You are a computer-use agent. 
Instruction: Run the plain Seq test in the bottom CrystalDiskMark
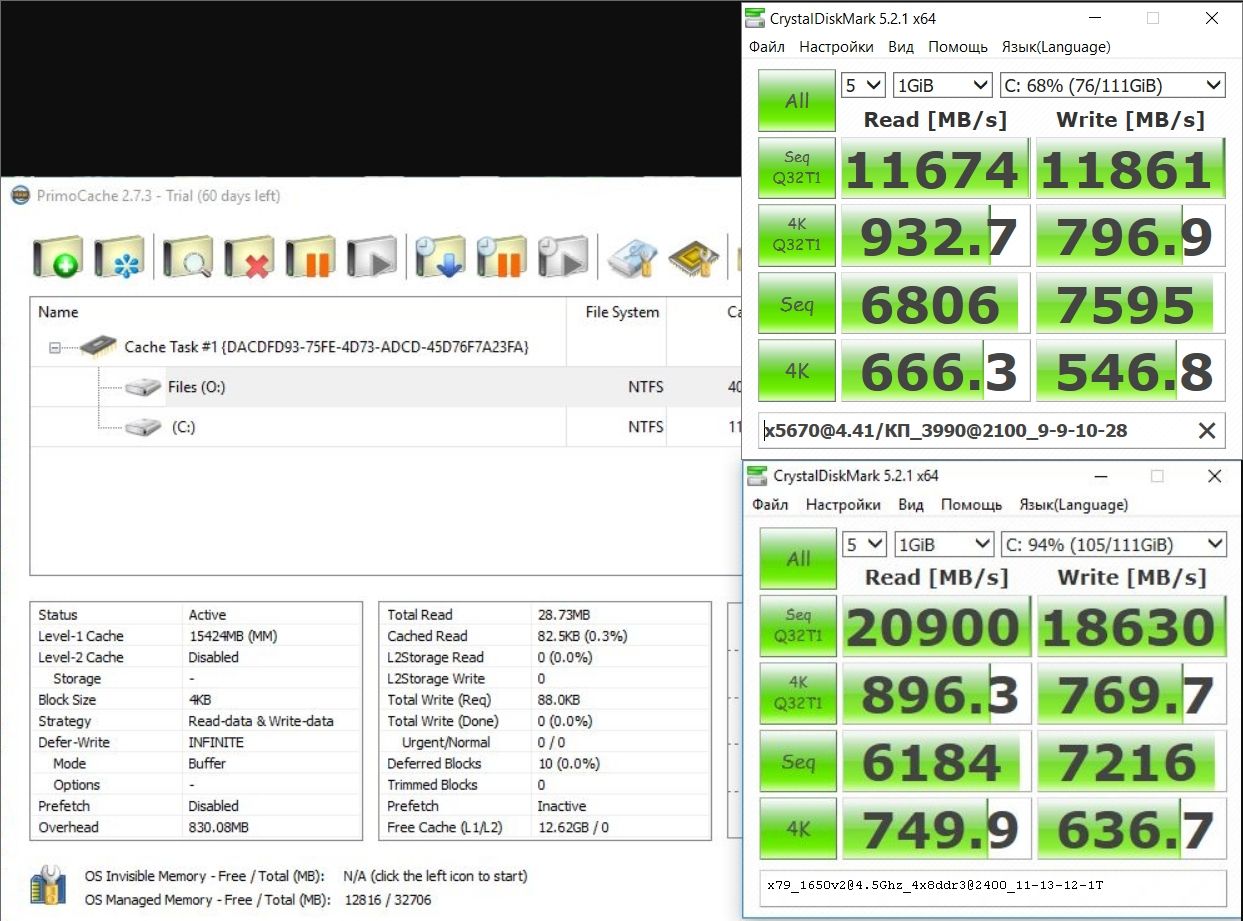798,761
